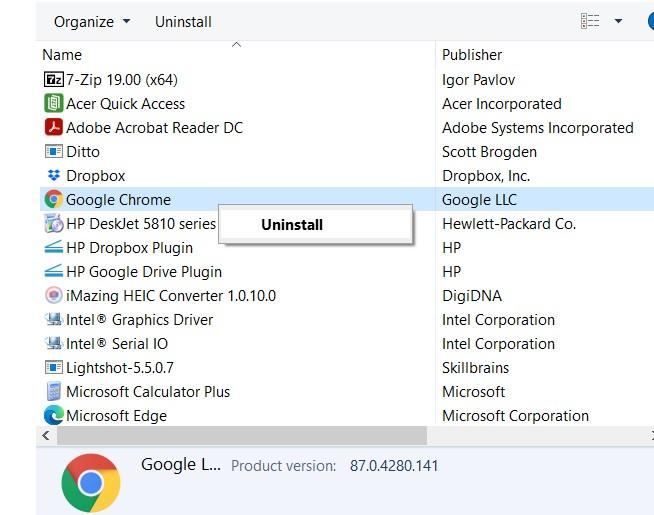This screenshot has height=515, width=654.
Task: Click the Google L... name in details pane
Action: pyautogui.click(x=181, y=465)
